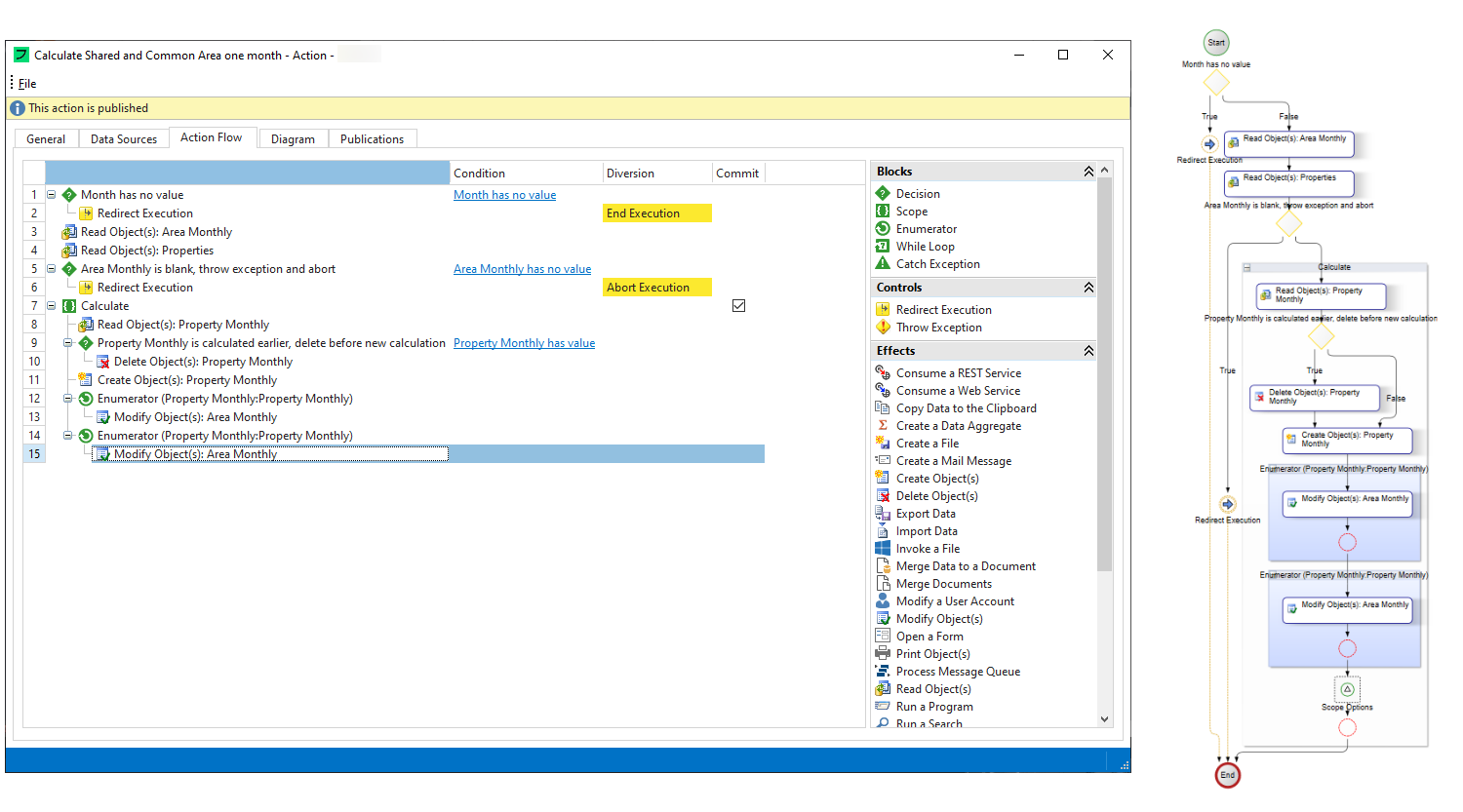Click the Create a Data Aggregate icon
This screenshot has width=1463, height=812.
[883, 426]
